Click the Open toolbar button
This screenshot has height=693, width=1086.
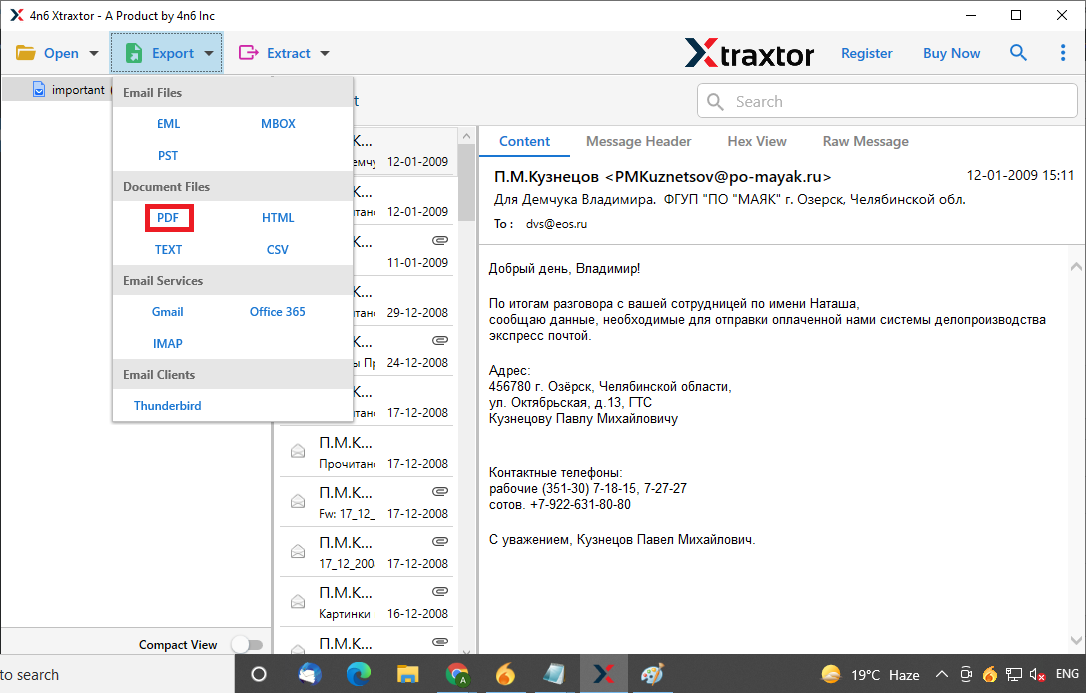(57, 53)
